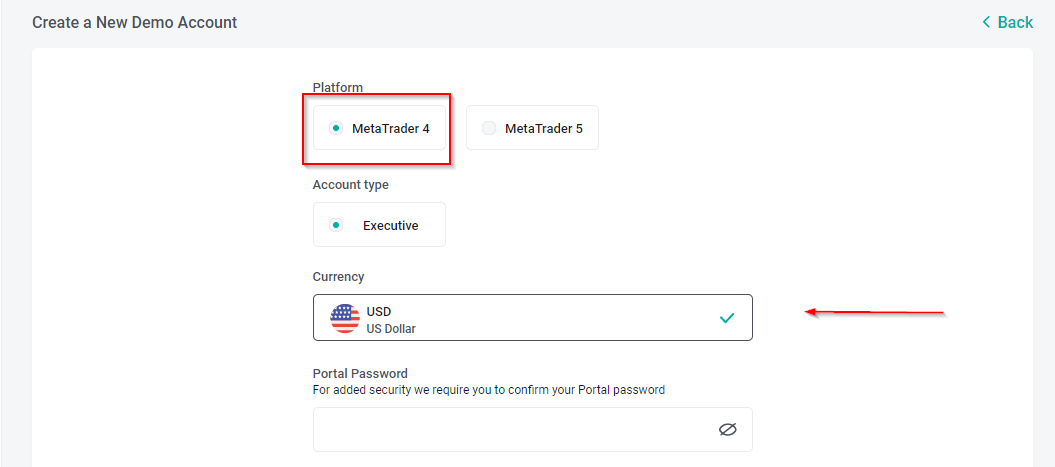Click the Portal Password field label
Screen dimensions: 1055x467
coord(361,373)
